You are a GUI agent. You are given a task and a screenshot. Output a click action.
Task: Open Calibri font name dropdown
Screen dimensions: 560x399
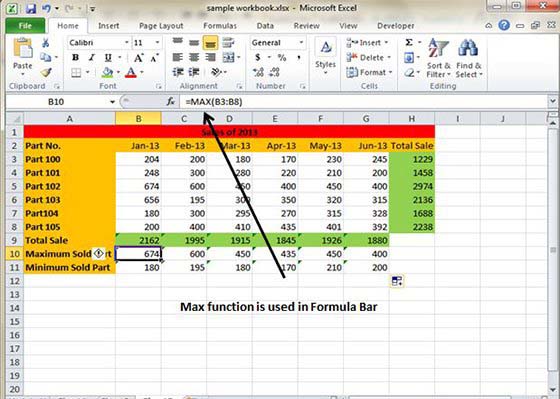pos(126,43)
